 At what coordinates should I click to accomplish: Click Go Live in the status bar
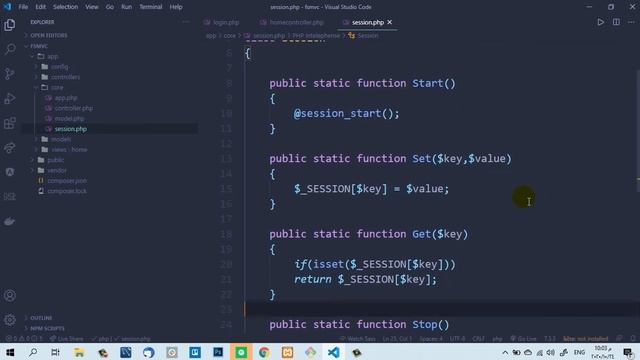click(x=523, y=339)
